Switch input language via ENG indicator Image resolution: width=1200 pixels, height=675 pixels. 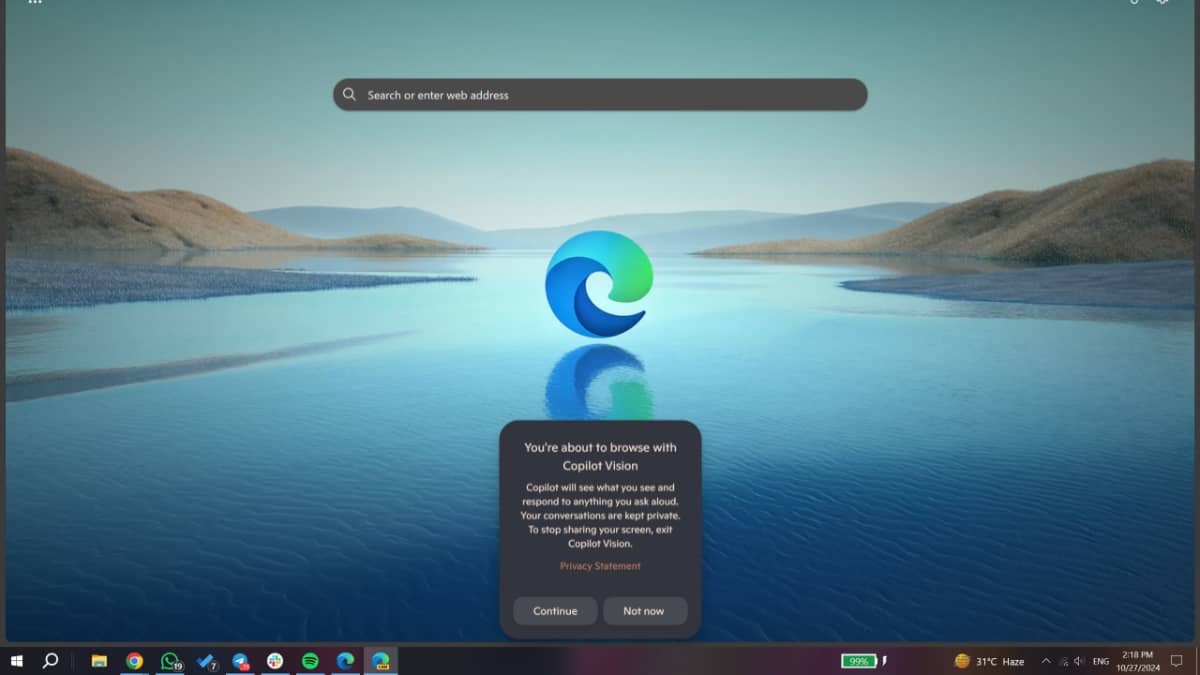click(1101, 661)
